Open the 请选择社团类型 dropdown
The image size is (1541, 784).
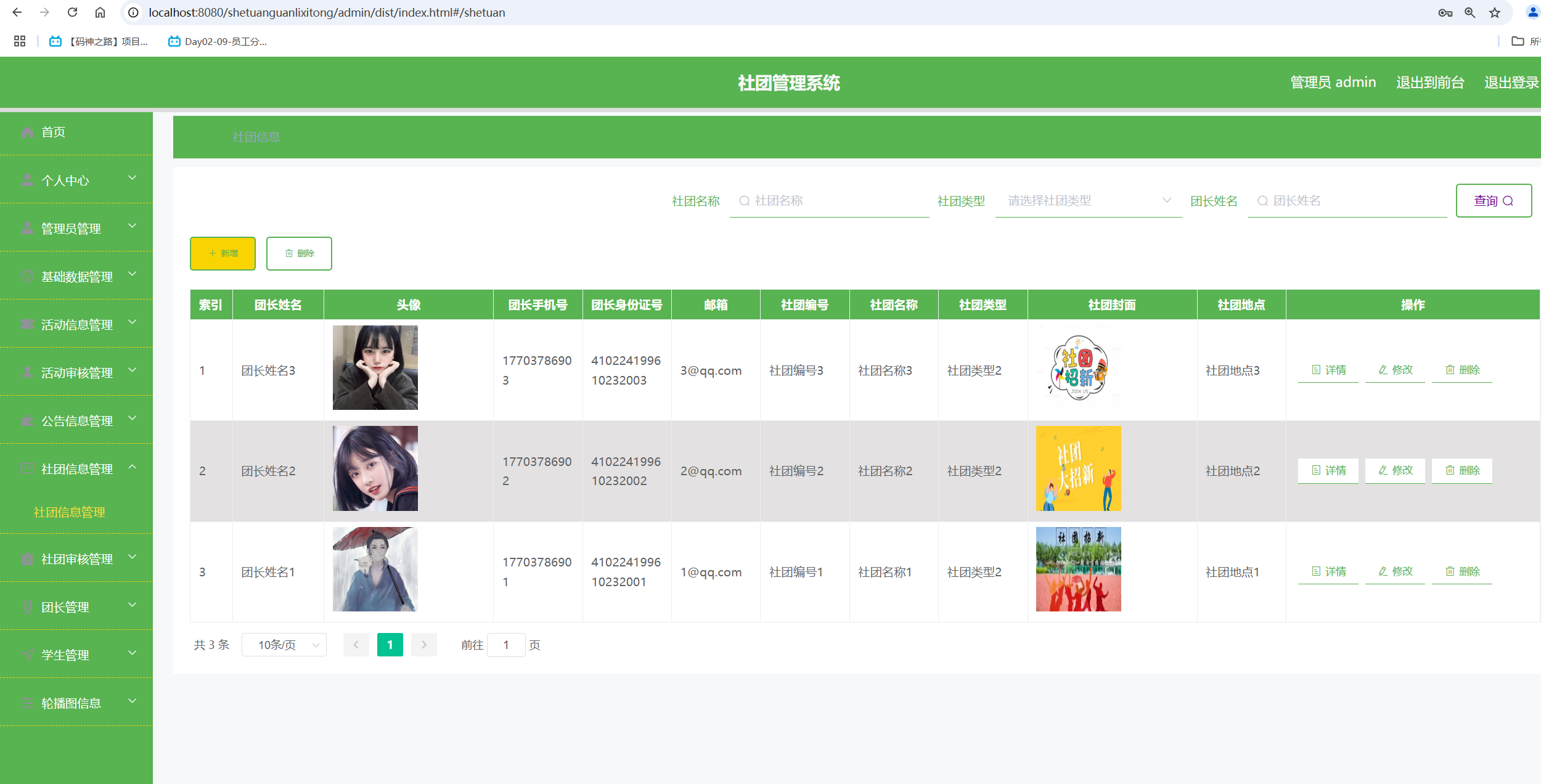[x=1088, y=201]
